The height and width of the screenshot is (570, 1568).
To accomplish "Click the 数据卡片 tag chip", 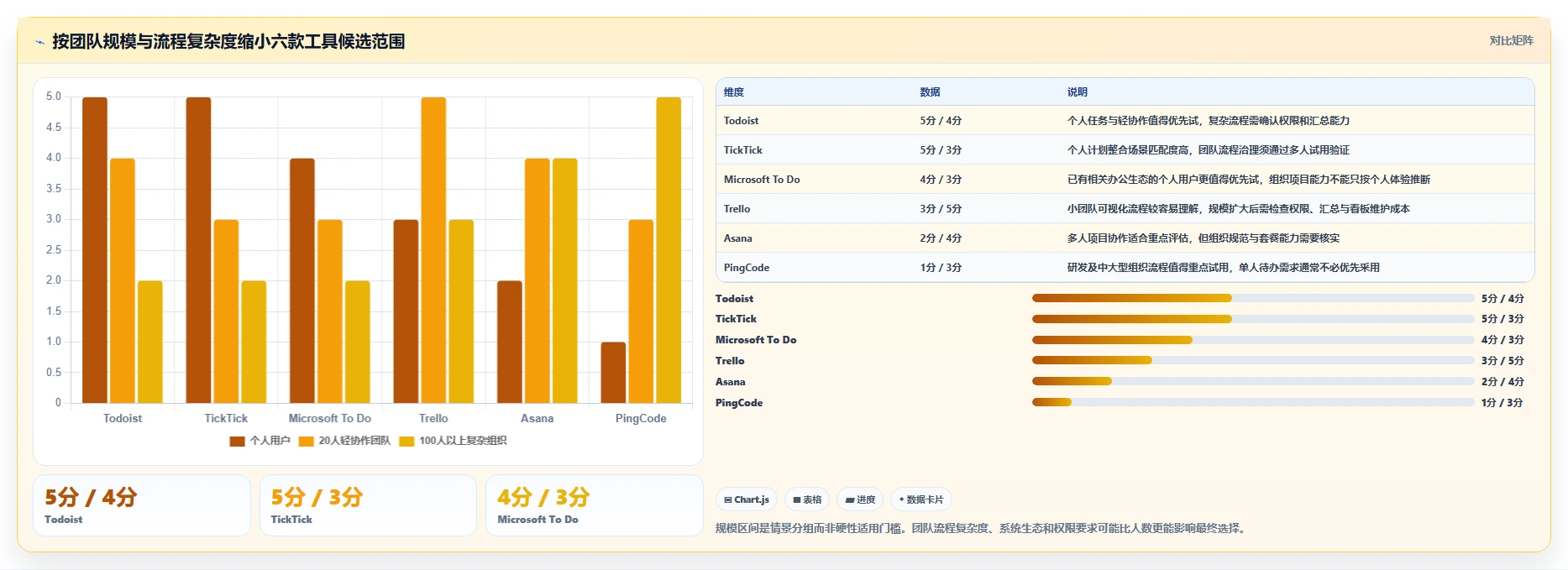I will (920, 499).
